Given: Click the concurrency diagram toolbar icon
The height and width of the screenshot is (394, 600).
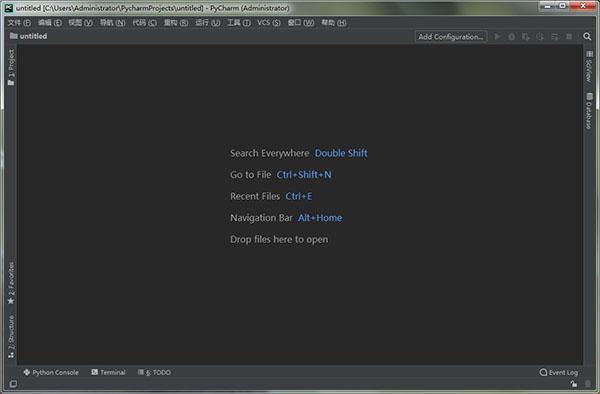Looking at the screenshot, I should (x=554, y=37).
